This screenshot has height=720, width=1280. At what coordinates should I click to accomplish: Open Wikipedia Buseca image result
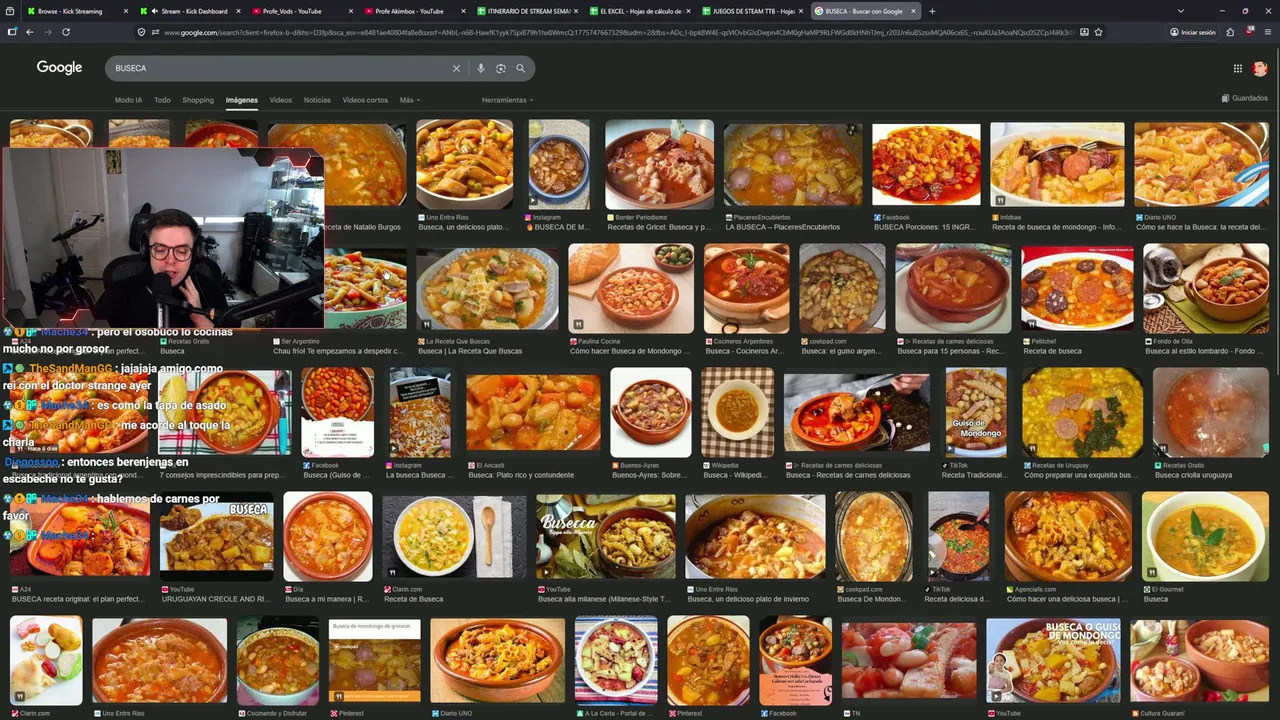coord(737,412)
